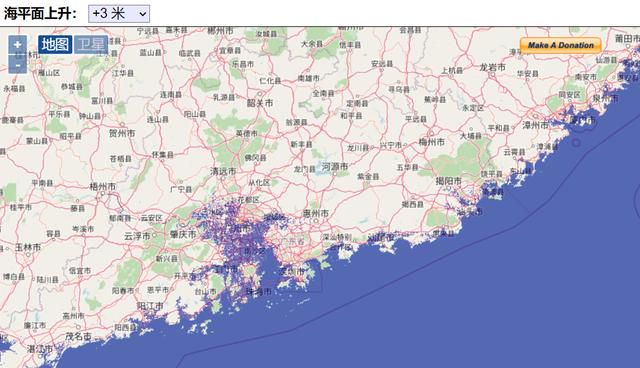Click the 贺州市 city label
Viewport: 640px width, 368px height.
[122, 133]
